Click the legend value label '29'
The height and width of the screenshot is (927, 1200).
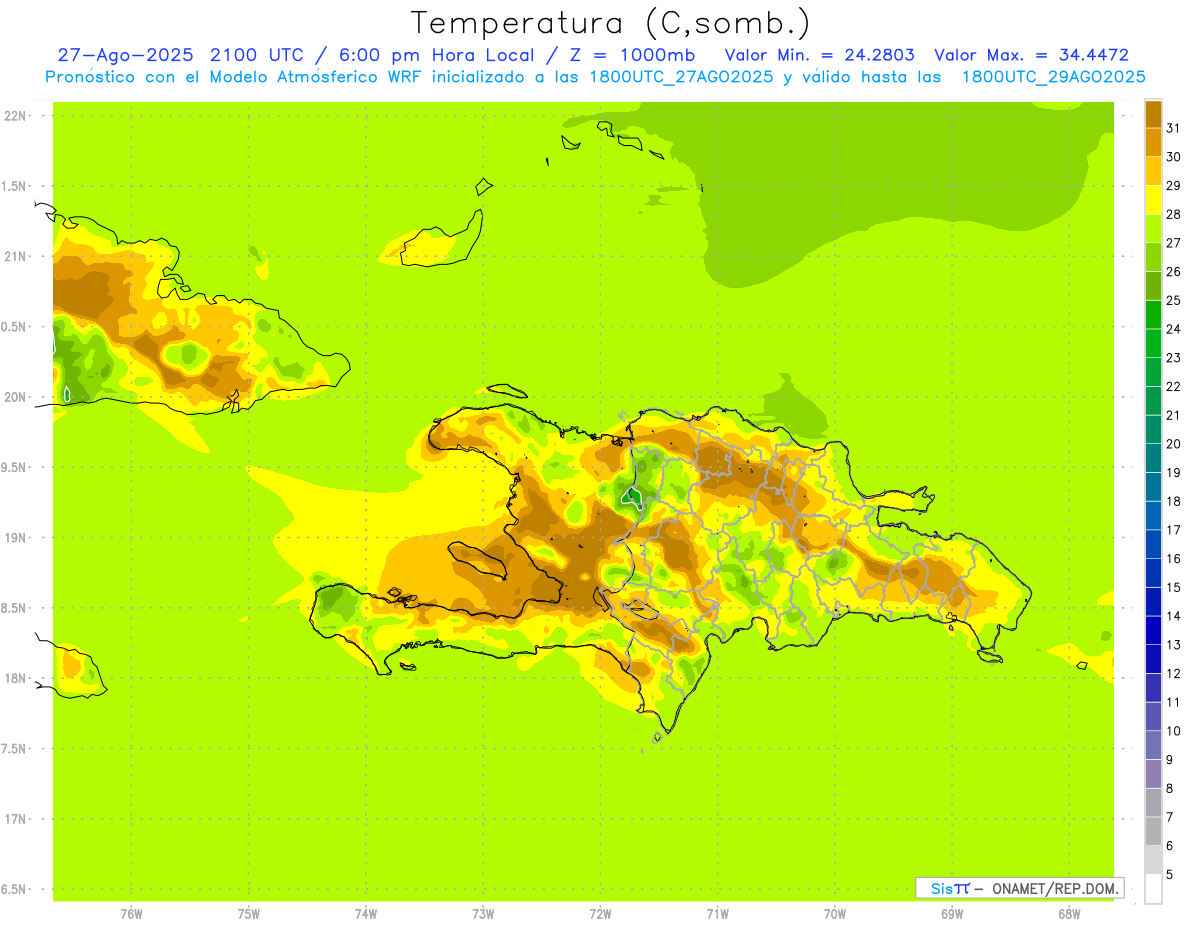pyautogui.click(x=1173, y=185)
